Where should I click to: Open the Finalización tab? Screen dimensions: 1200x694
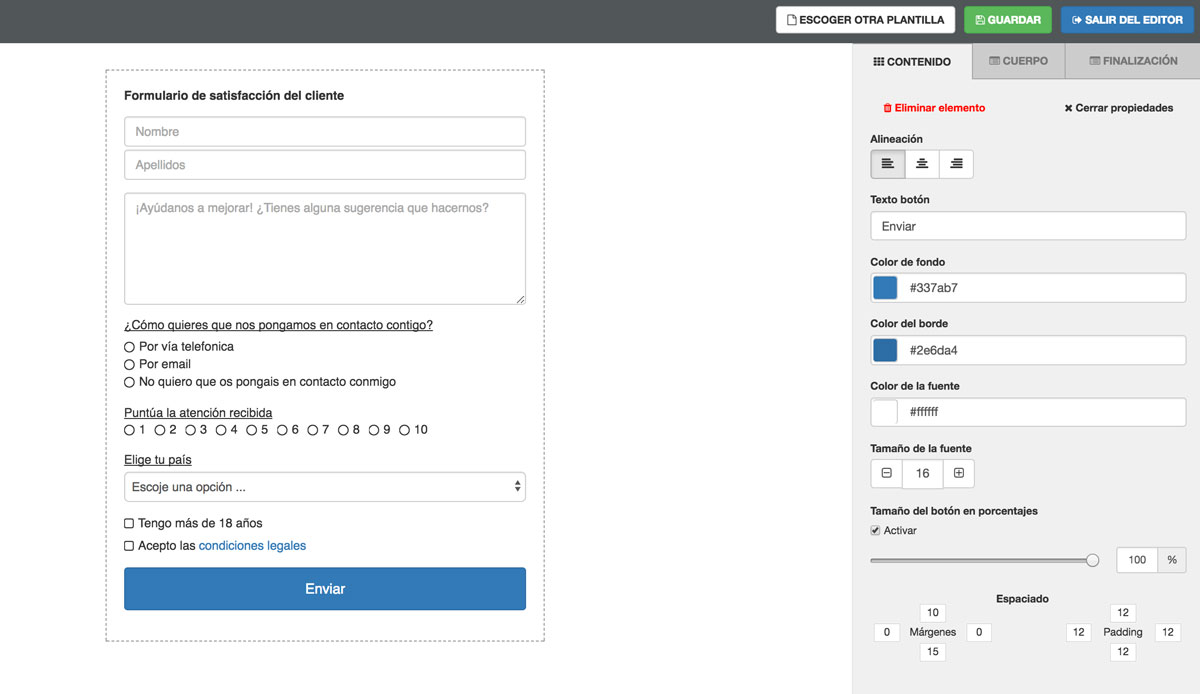coord(1133,61)
